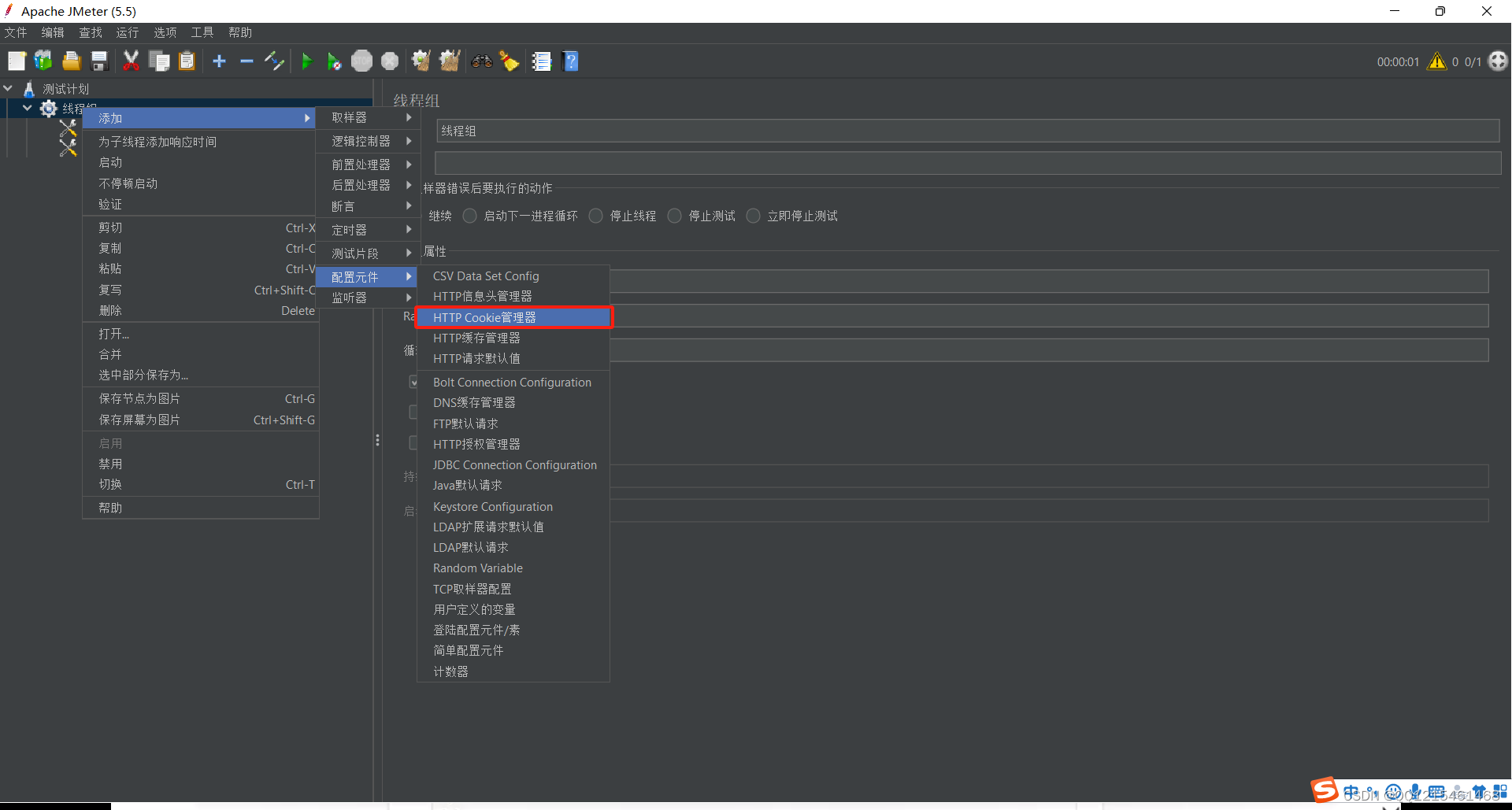The width and height of the screenshot is (1512, 810).
Task: Click the 线程组 name input field
Action: (x=968, y=131)
